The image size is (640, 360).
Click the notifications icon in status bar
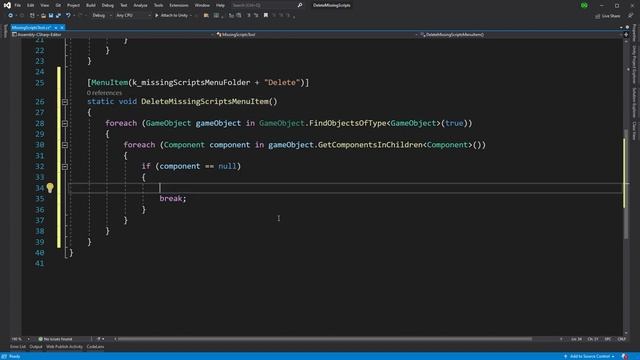(x=625, y=356)
